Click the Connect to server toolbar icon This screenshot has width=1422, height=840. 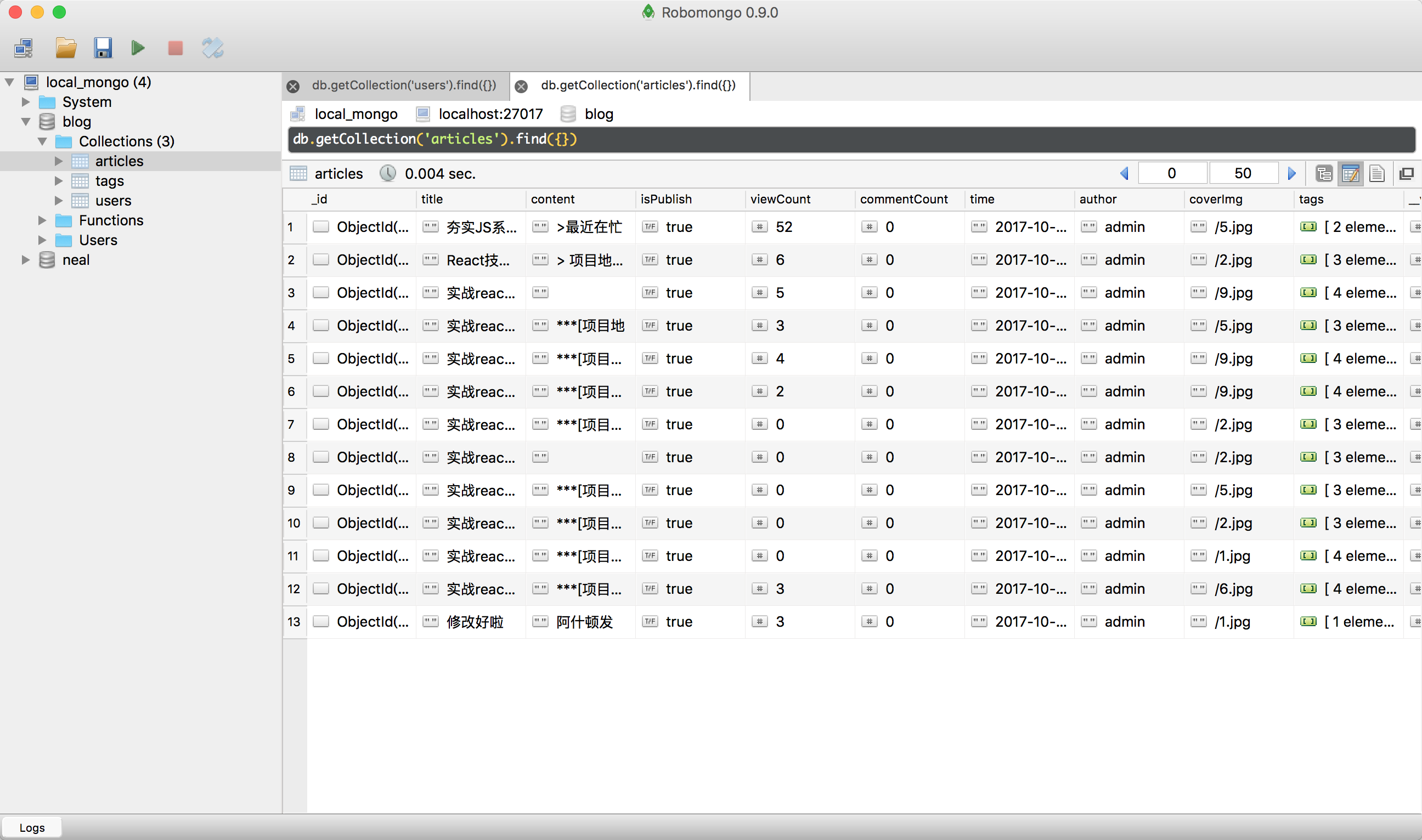(x=24, y=48)
